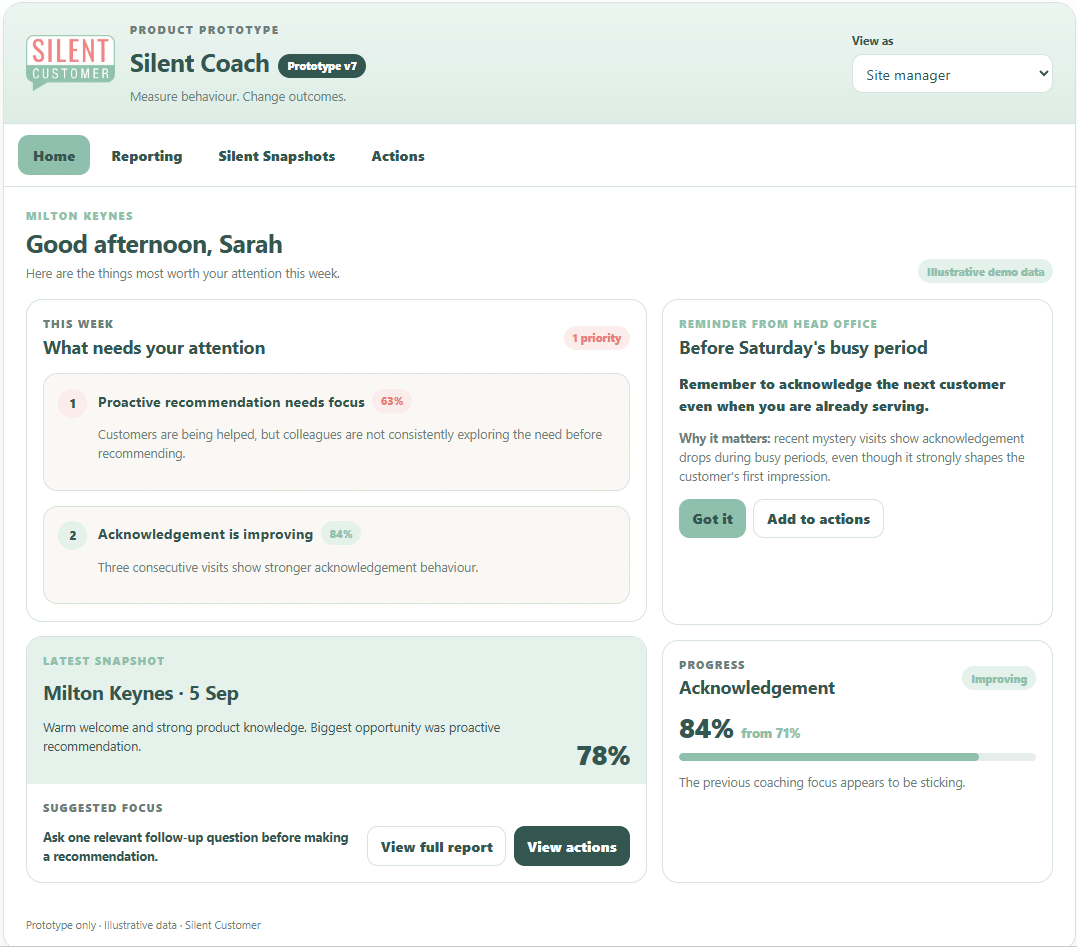
Task: Open View full report
Action: [x=437, y=846]
